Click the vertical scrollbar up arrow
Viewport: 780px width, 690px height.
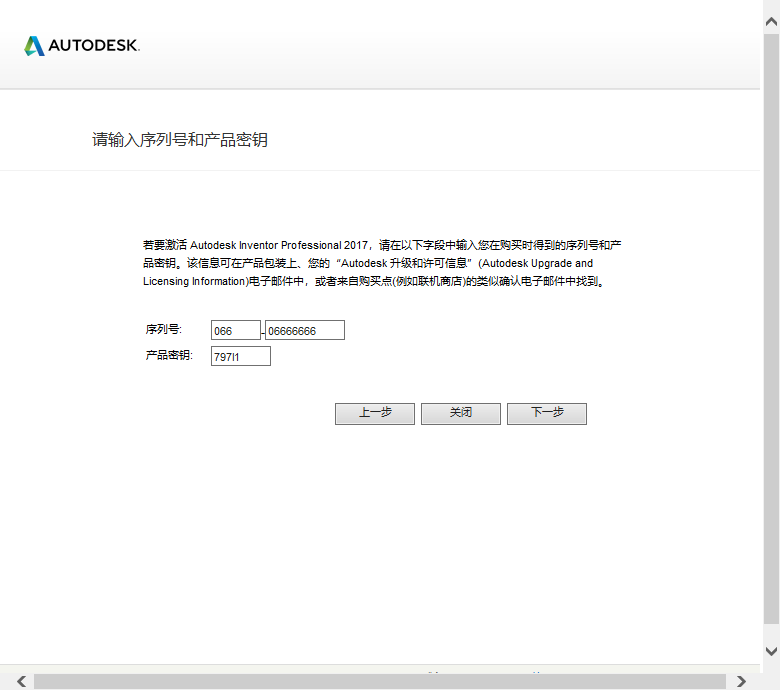point(772,21)
